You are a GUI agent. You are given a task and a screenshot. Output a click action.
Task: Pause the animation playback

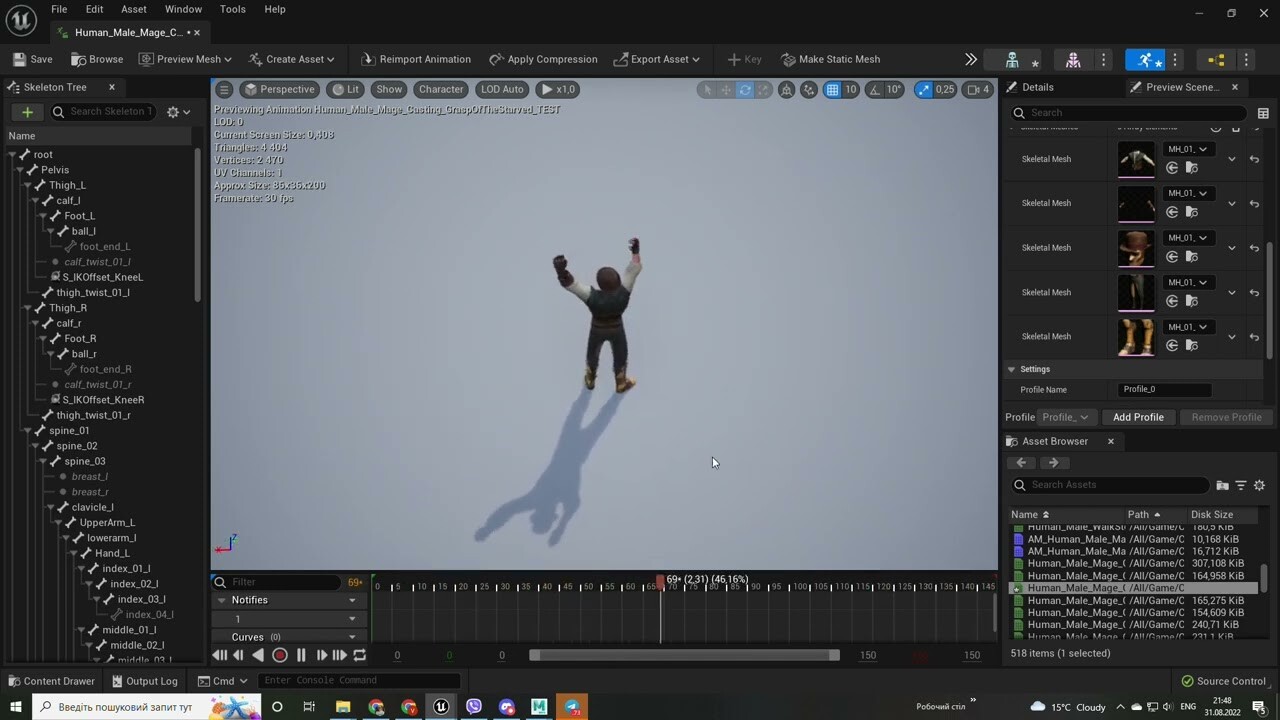pos(301,655)
